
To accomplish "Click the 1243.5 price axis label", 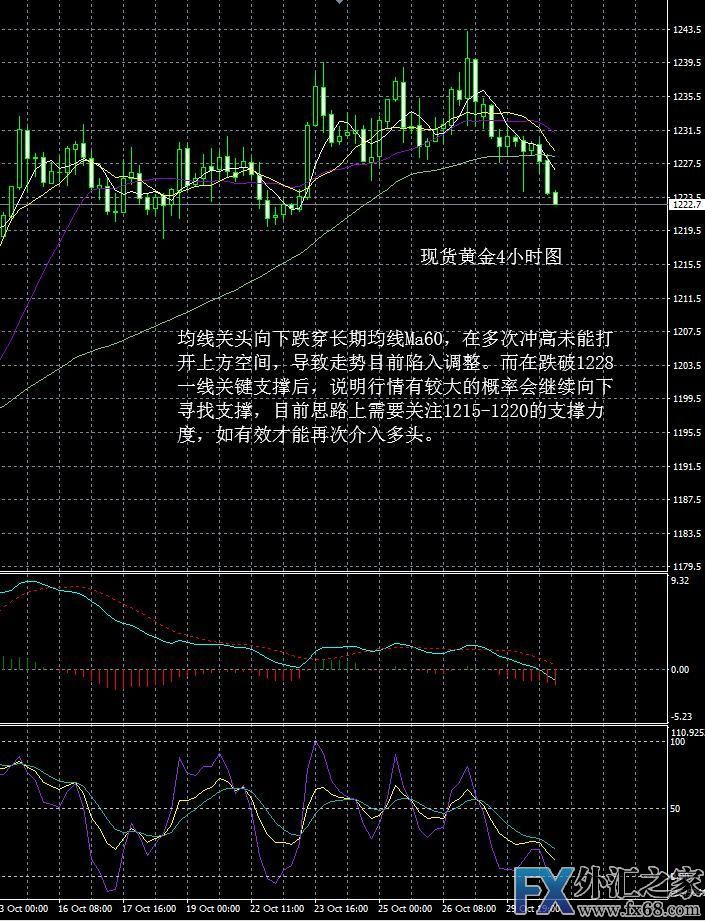I will pos(687,29).
